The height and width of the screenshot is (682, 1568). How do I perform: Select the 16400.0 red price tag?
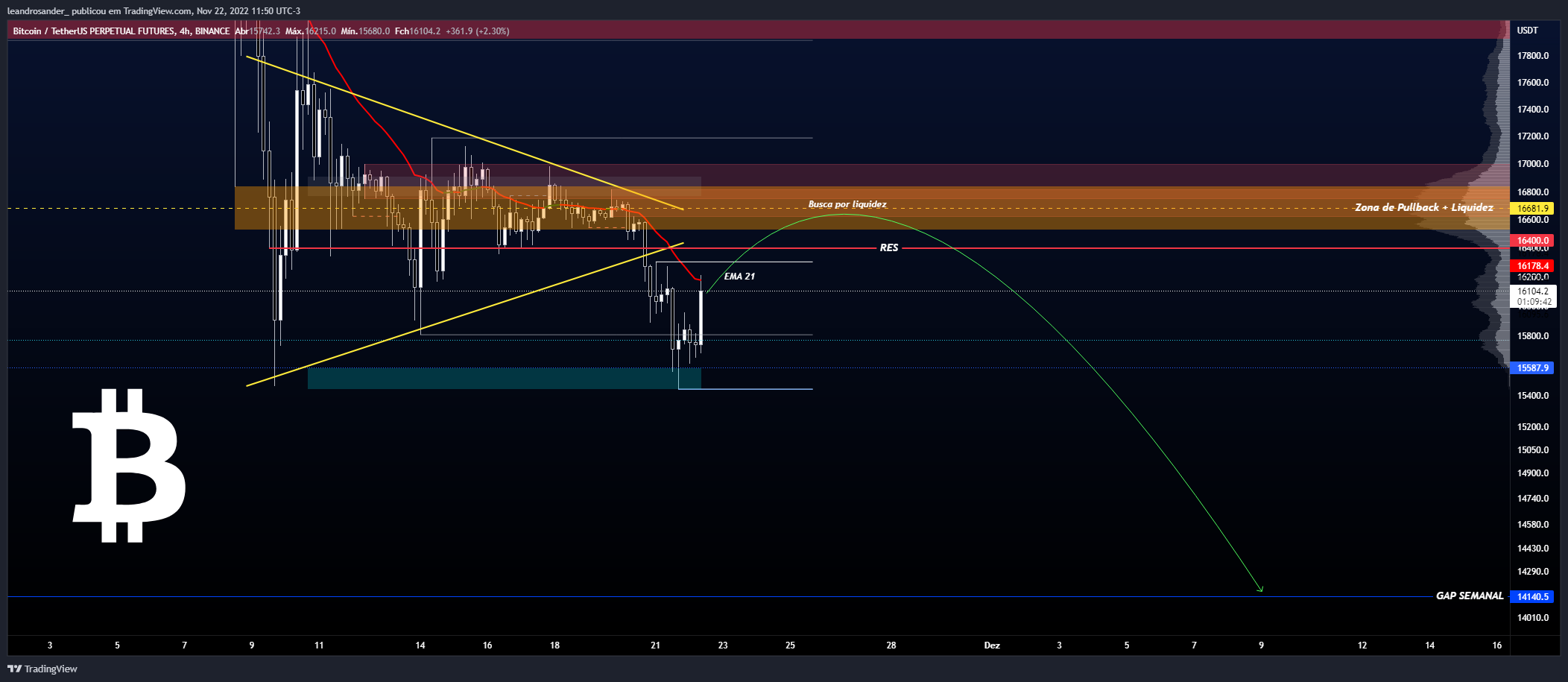pos(1532,241)
